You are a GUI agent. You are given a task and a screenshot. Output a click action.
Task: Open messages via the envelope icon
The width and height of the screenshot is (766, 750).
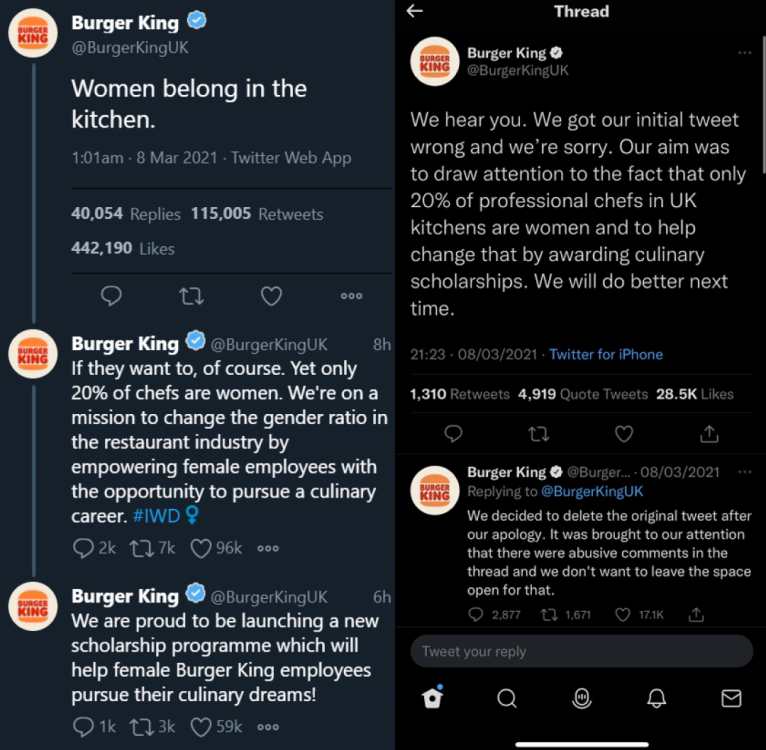pos(731,698)
